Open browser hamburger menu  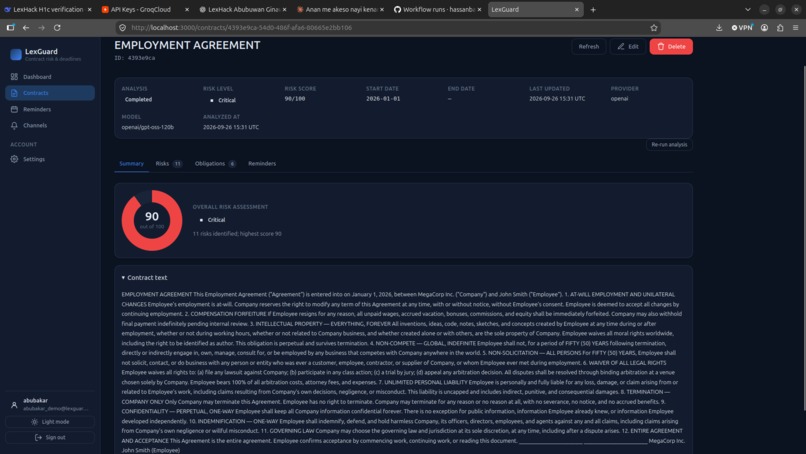coord(796,28)
